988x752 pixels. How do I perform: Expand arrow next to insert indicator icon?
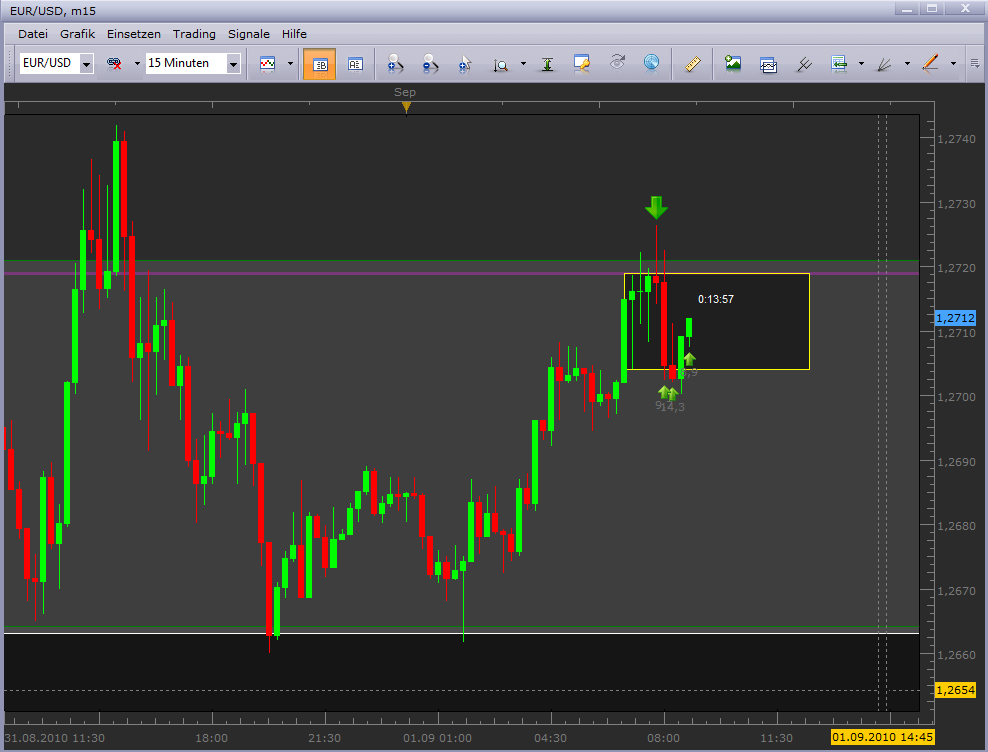(861, 64)
